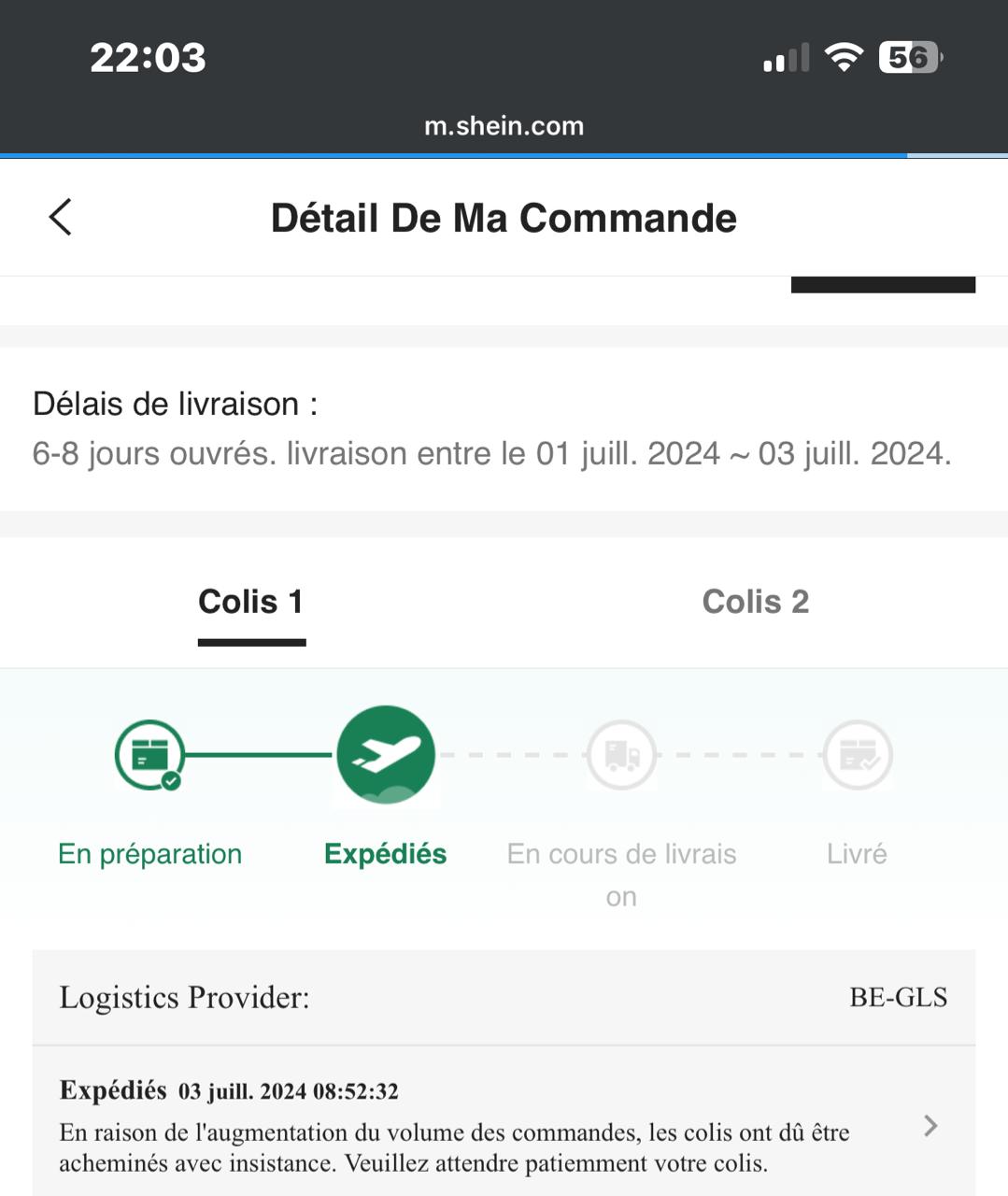Click the En préparation package icon
Image resolution: width=1008 pixels, height=1196 pixels.
[x=149, y=755]
